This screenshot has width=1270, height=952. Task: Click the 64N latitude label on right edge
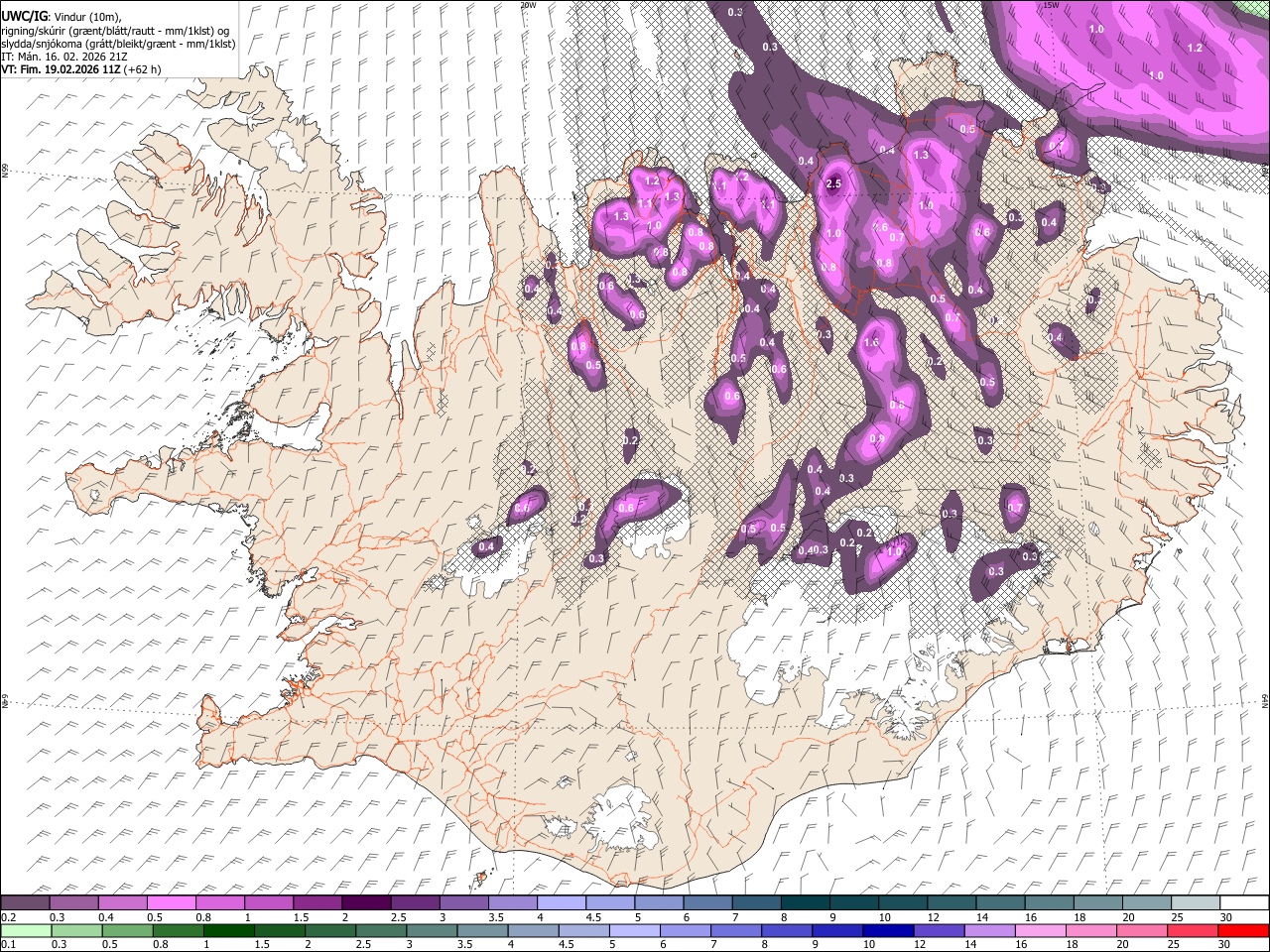1265,700
